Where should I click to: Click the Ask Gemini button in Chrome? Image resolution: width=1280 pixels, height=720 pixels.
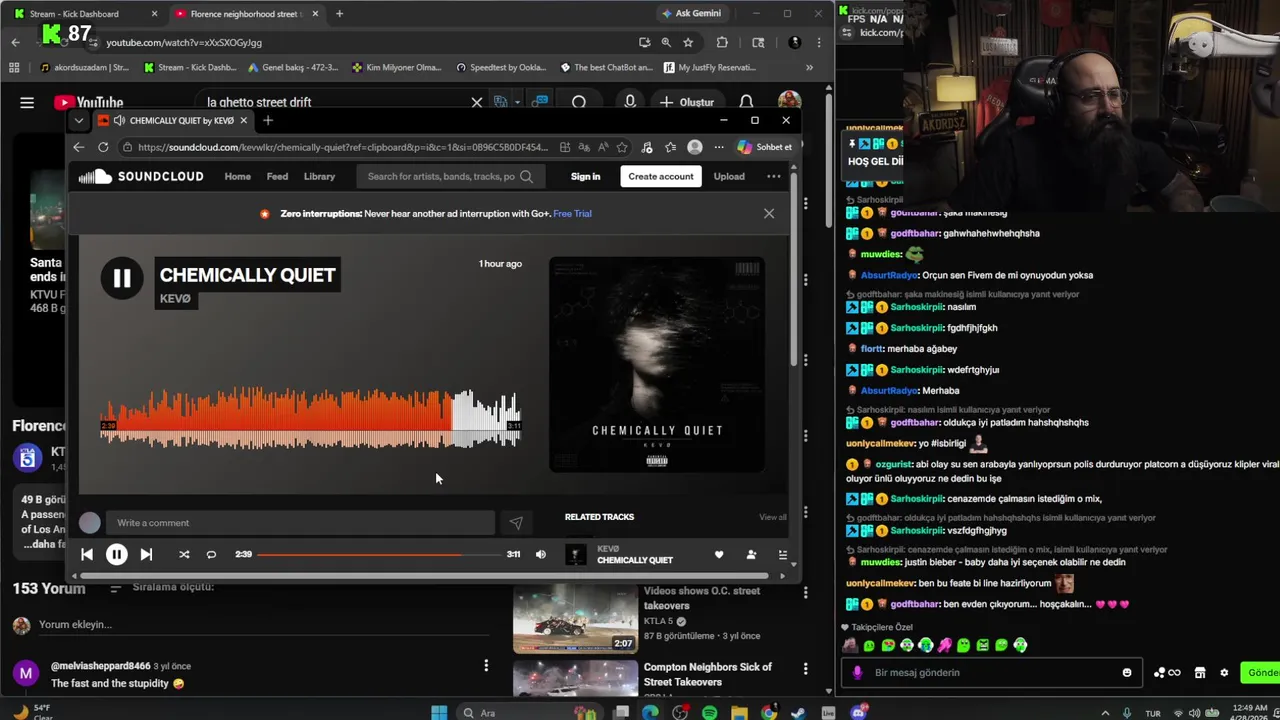[x=691, y=13]
